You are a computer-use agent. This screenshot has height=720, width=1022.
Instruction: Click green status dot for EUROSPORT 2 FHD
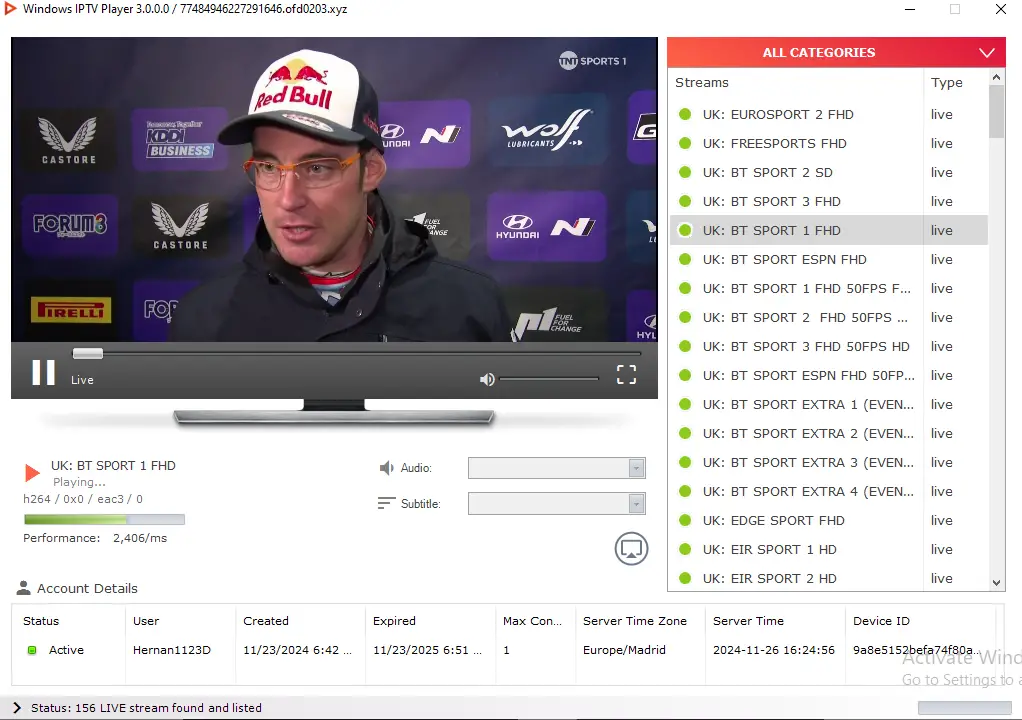point(685,114)
